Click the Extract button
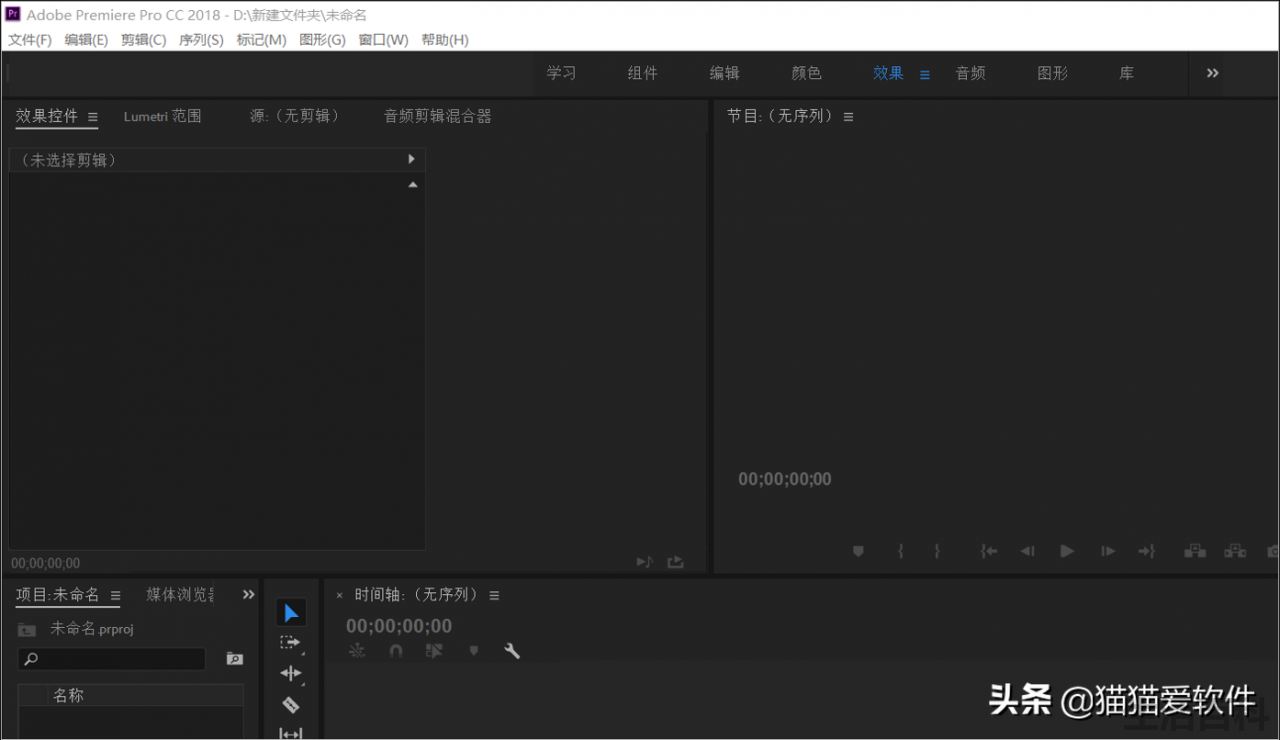The image size is (1280, 740). pos(1235,551)
